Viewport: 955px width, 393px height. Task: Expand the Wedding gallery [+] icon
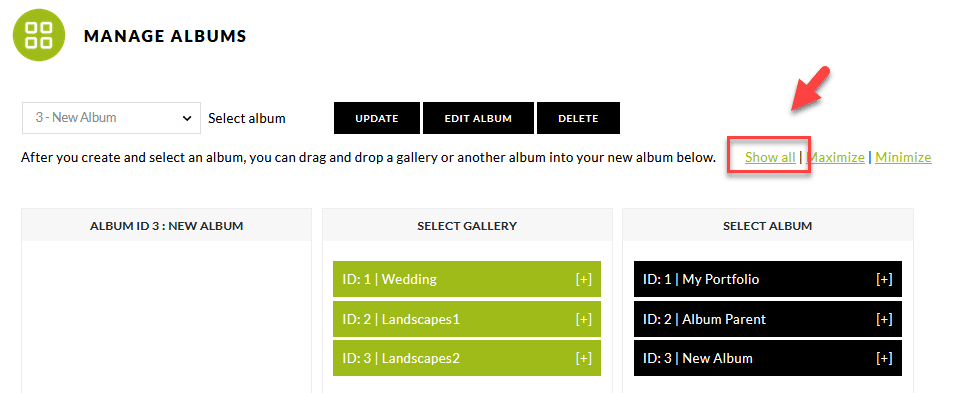tap(583, 280)
